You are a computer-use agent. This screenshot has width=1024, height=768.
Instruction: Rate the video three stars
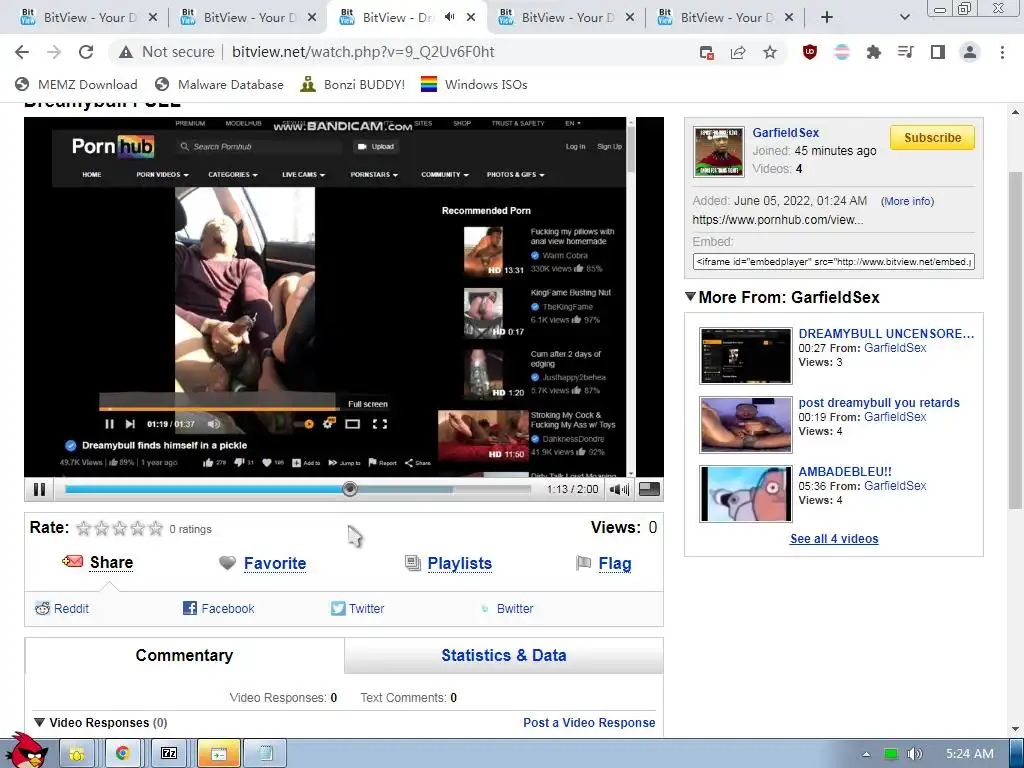point(120,528)
